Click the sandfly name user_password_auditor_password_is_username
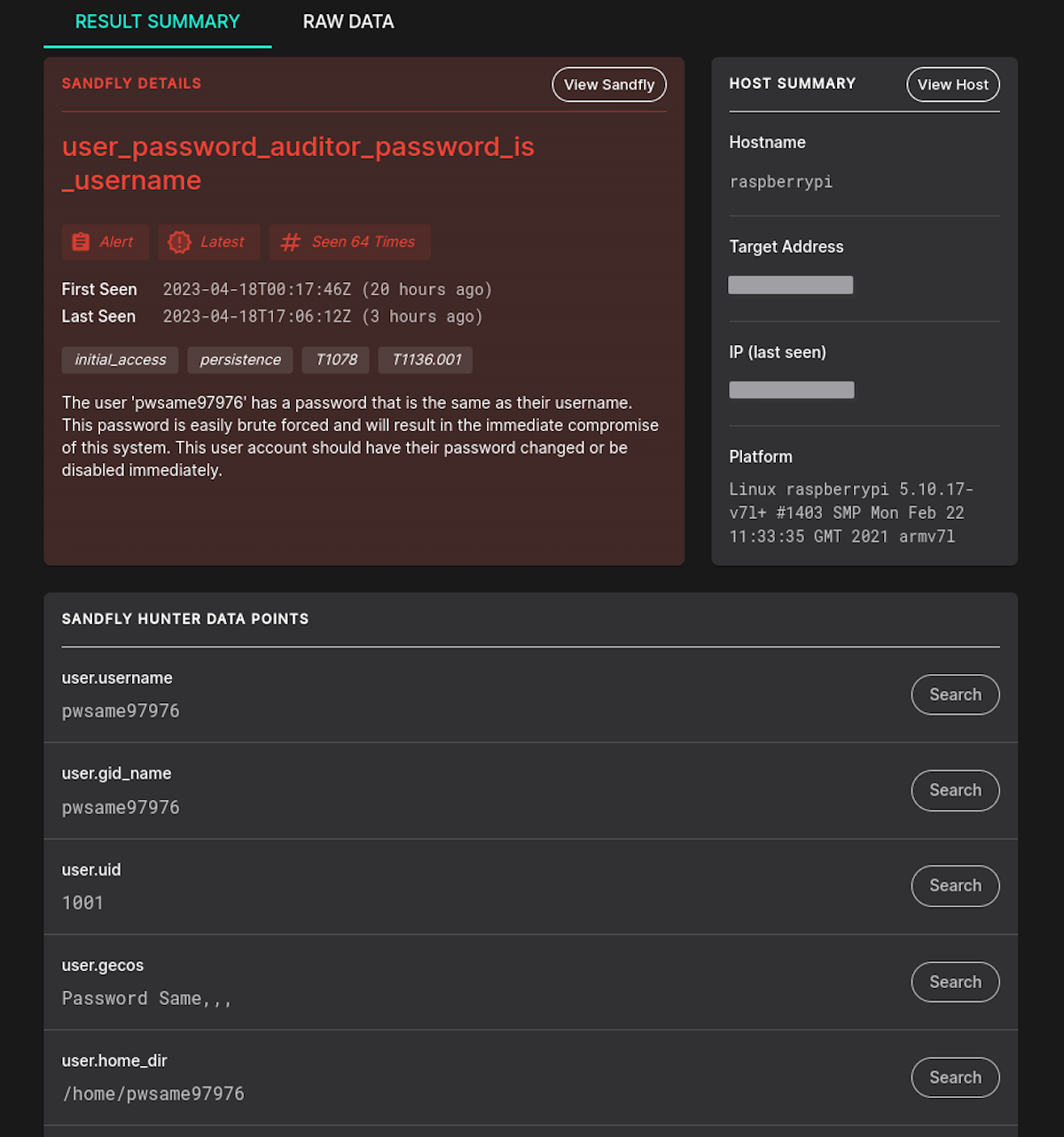 (x=298, y=163)
